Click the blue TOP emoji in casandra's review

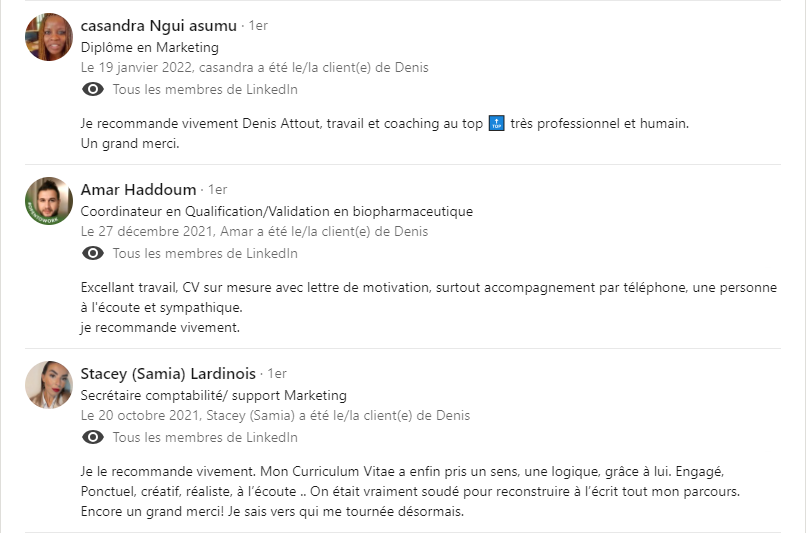[x=496, y=123]
